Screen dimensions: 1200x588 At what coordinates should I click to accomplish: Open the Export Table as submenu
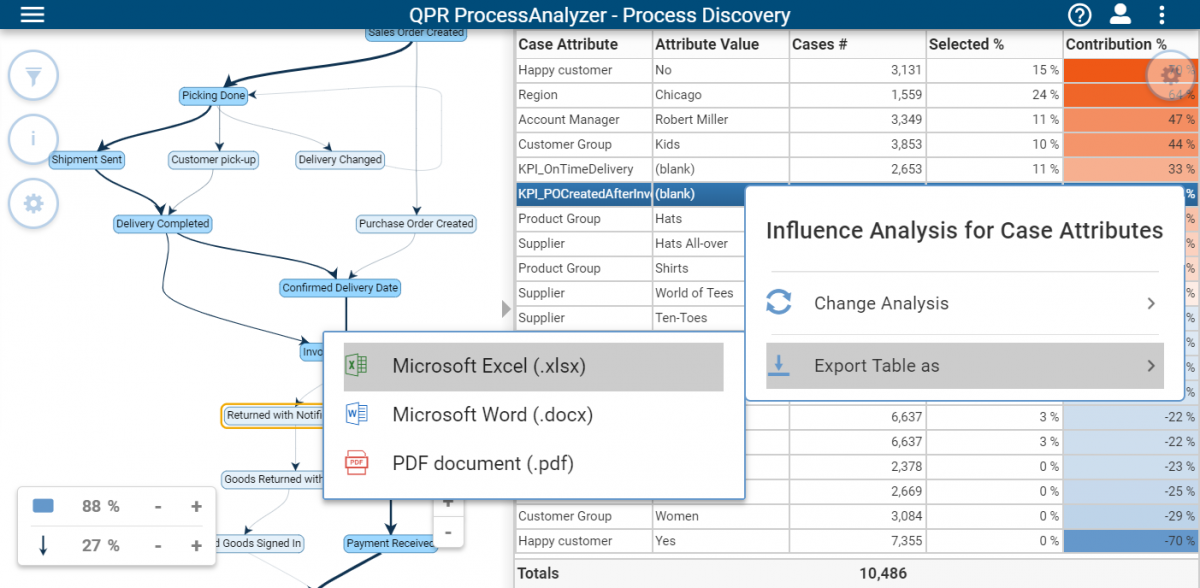point(965,365)
